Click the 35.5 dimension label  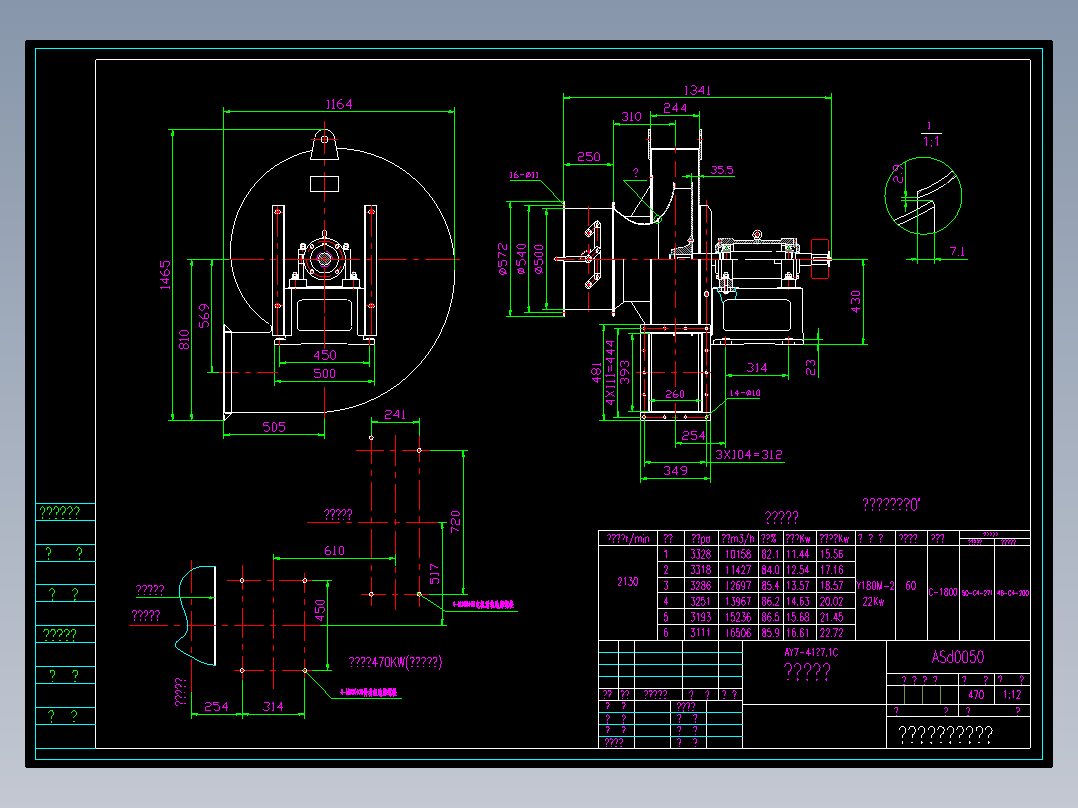click(722, 170)
